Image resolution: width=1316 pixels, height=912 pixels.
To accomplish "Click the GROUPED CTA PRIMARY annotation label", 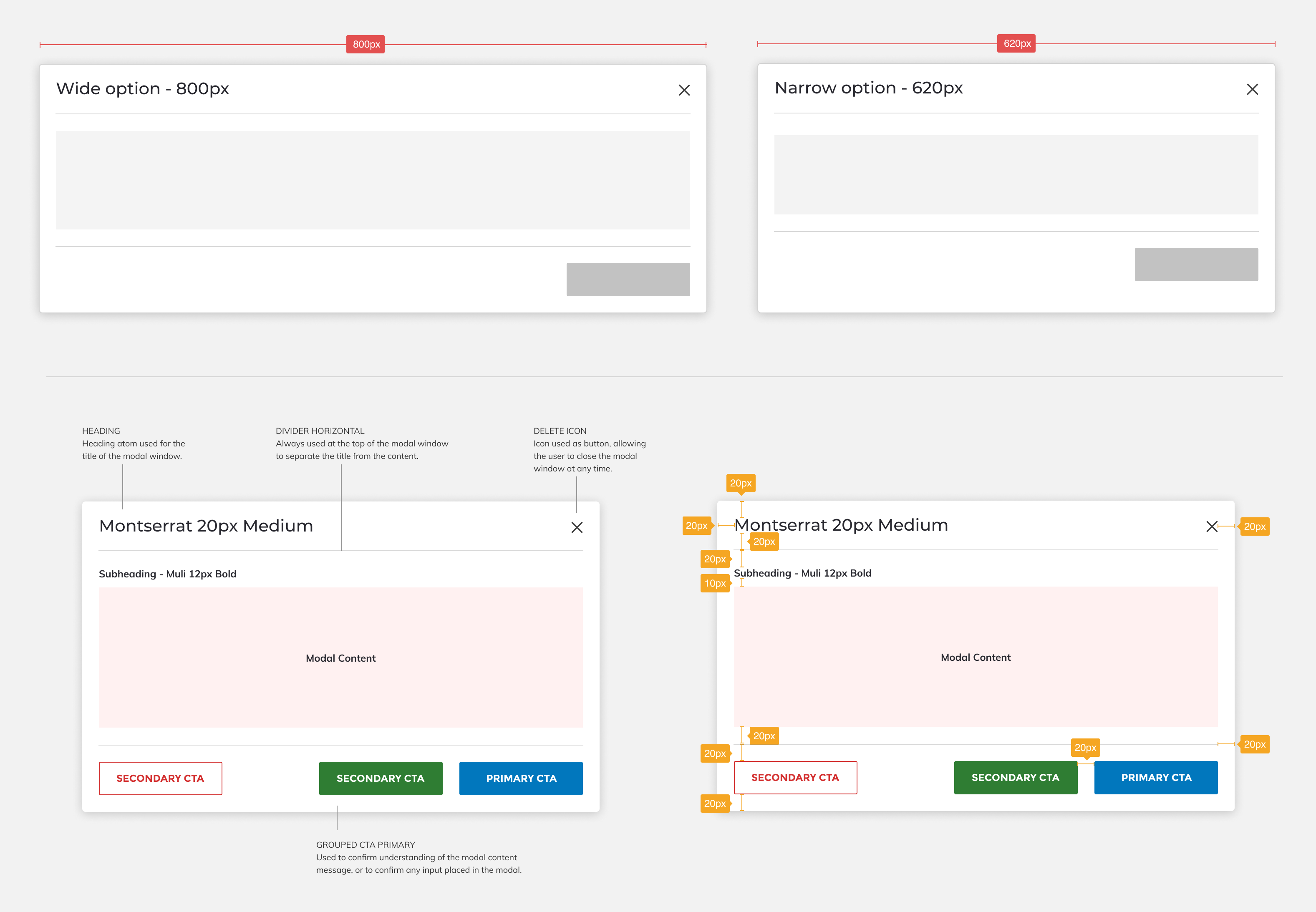I will tap(366, 844).
